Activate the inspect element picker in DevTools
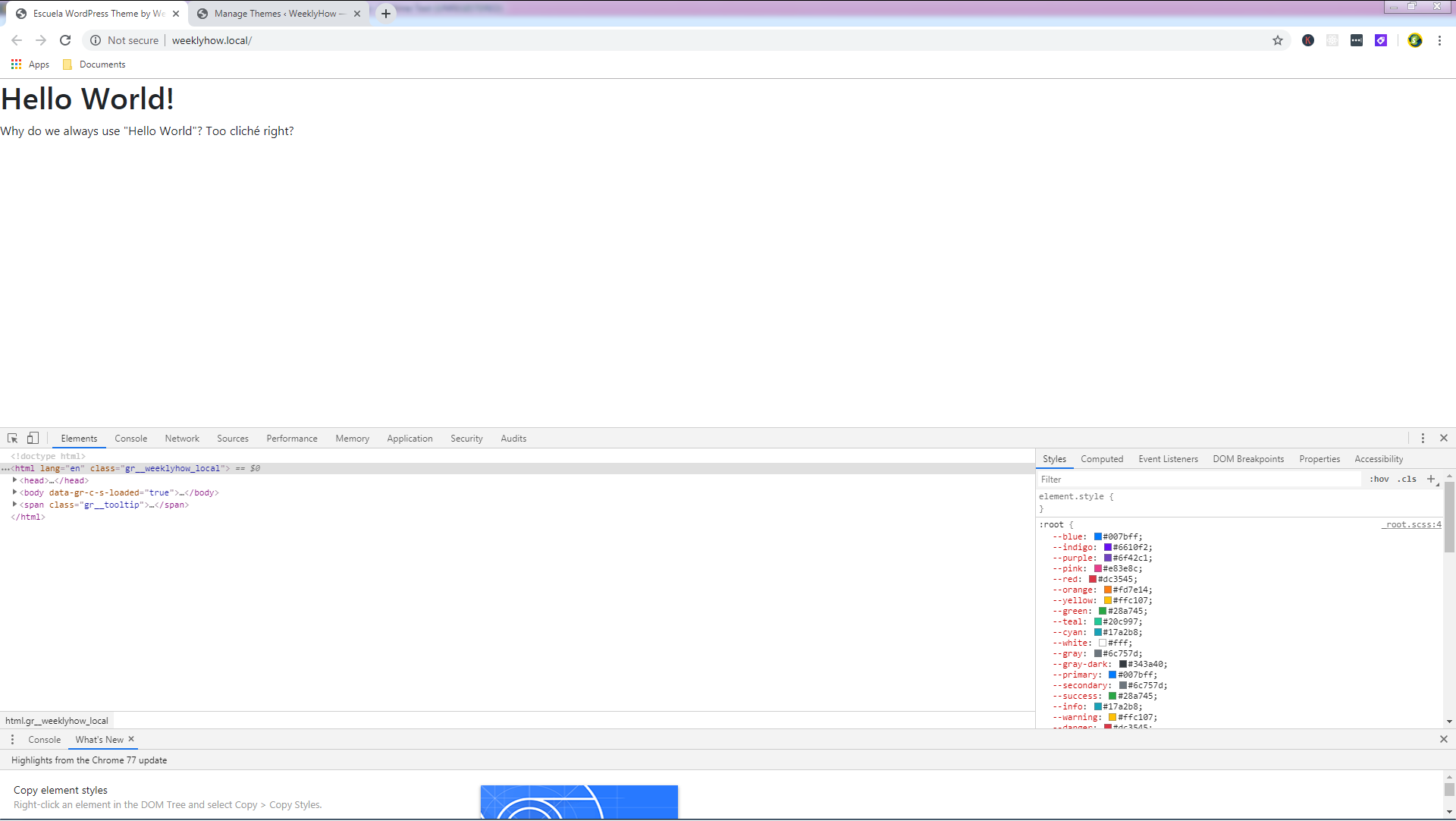This screenshot has height=821, width=1456. pyautogui.click(x=13, y=439)
